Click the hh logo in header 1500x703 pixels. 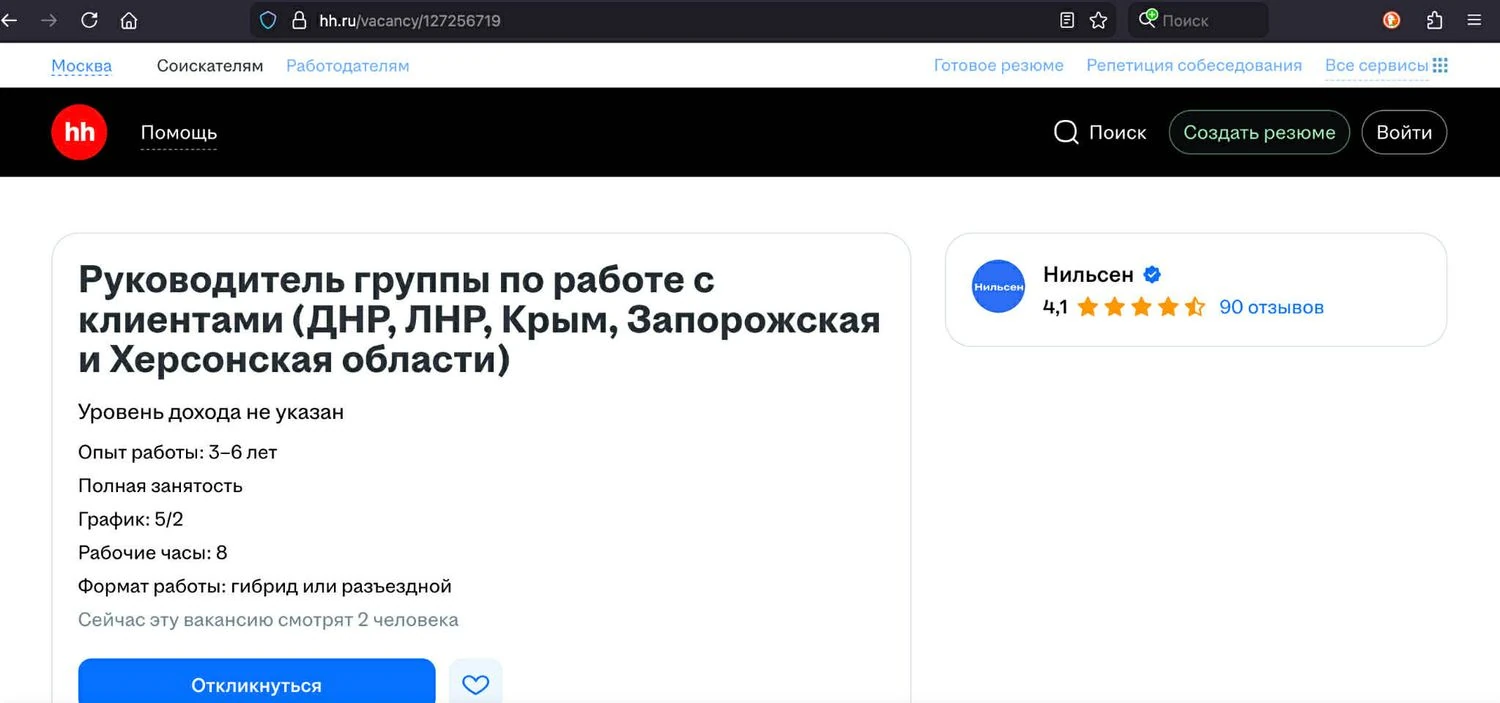pos(79,132)
